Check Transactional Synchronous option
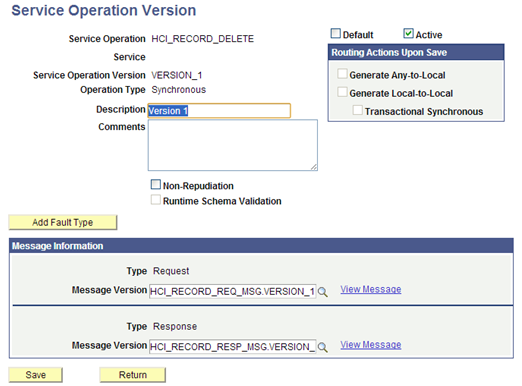This screenshot has width=522, height=386. click(357, 110)
